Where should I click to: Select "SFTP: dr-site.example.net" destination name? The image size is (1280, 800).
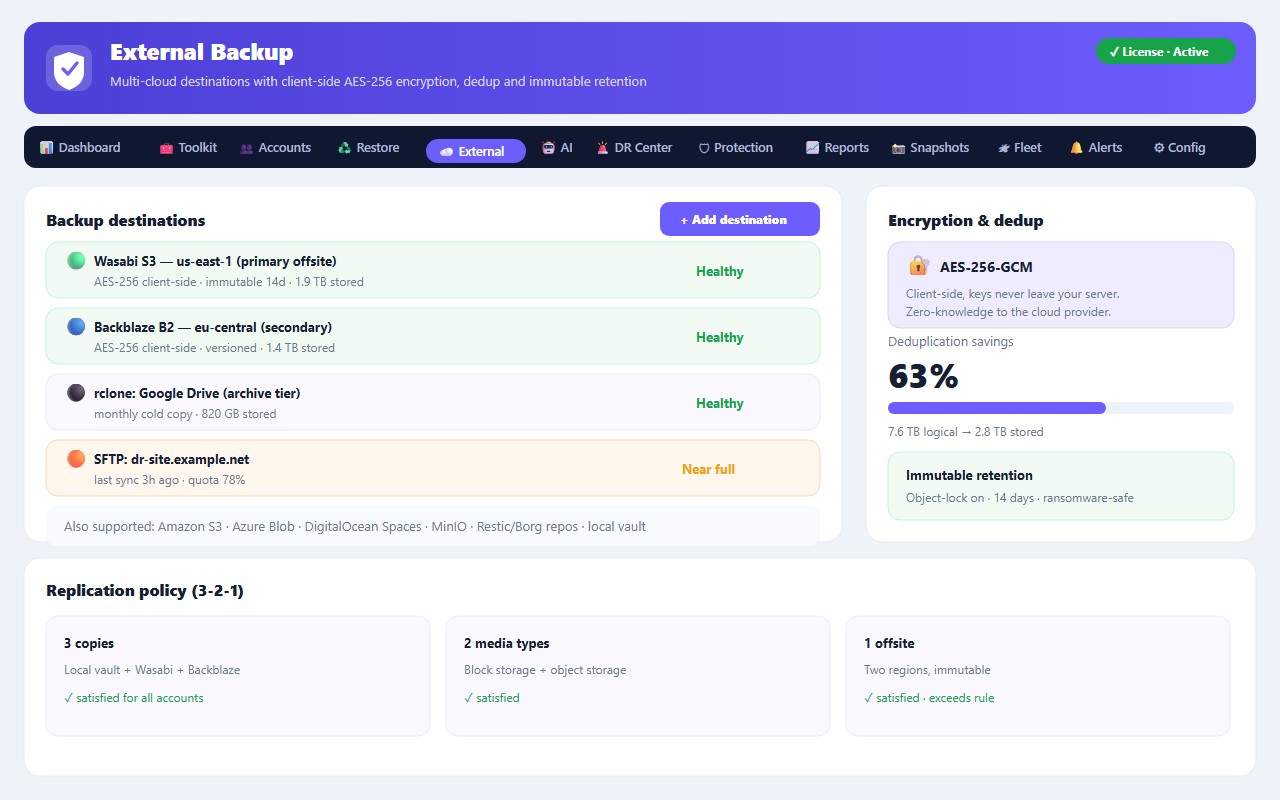[172, 459]
